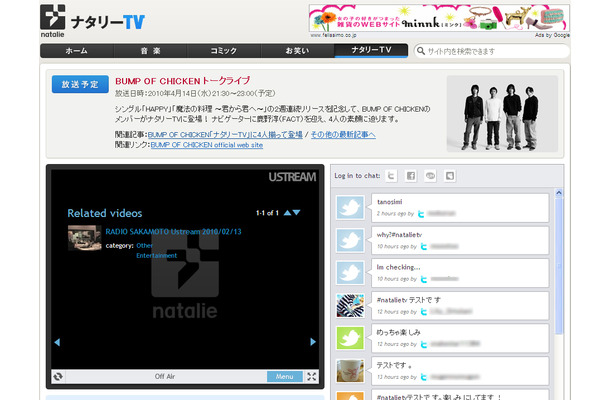This screenshot has width=610, height=400.
Task: Go to previous related videos page (up arrow)
Action: 287,212
